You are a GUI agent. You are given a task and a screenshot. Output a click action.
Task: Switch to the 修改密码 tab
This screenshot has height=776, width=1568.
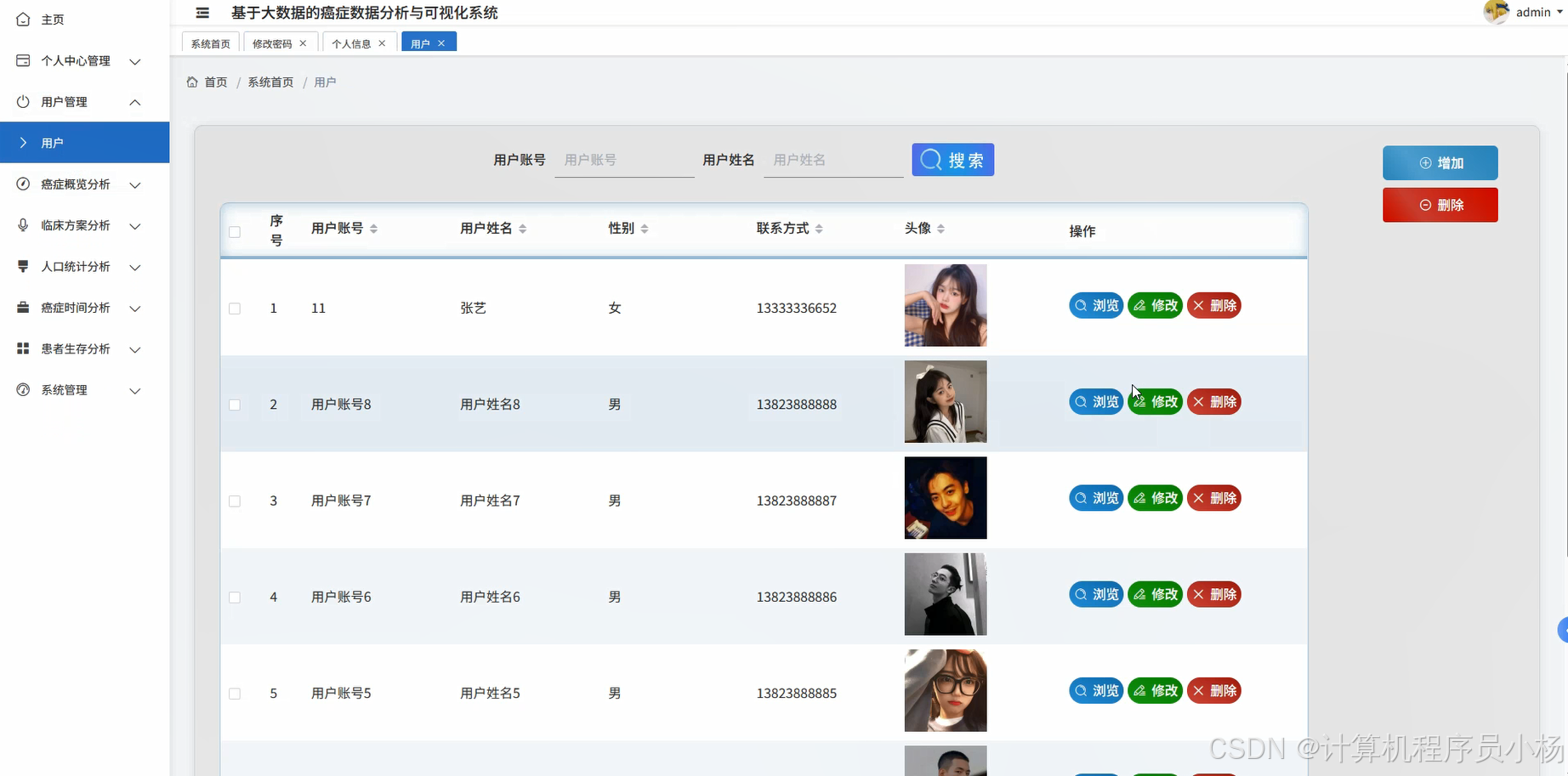coord(272,43)
